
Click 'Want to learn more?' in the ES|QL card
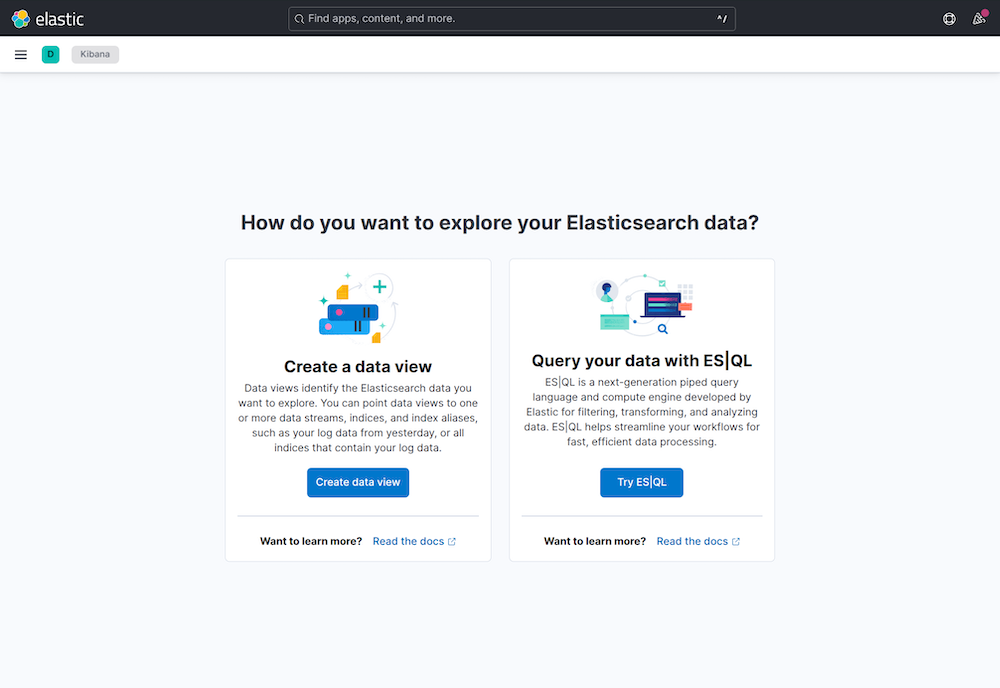[594, 541]
